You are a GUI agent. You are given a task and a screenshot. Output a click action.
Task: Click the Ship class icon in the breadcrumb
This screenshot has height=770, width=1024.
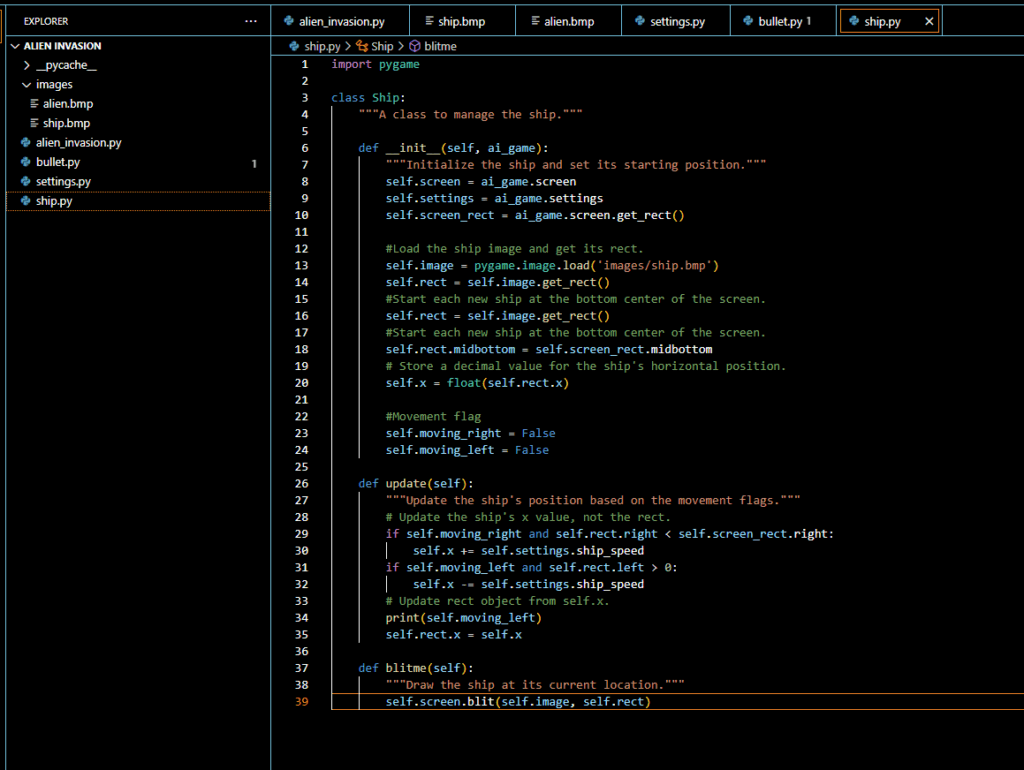click(x=362, y=46)
